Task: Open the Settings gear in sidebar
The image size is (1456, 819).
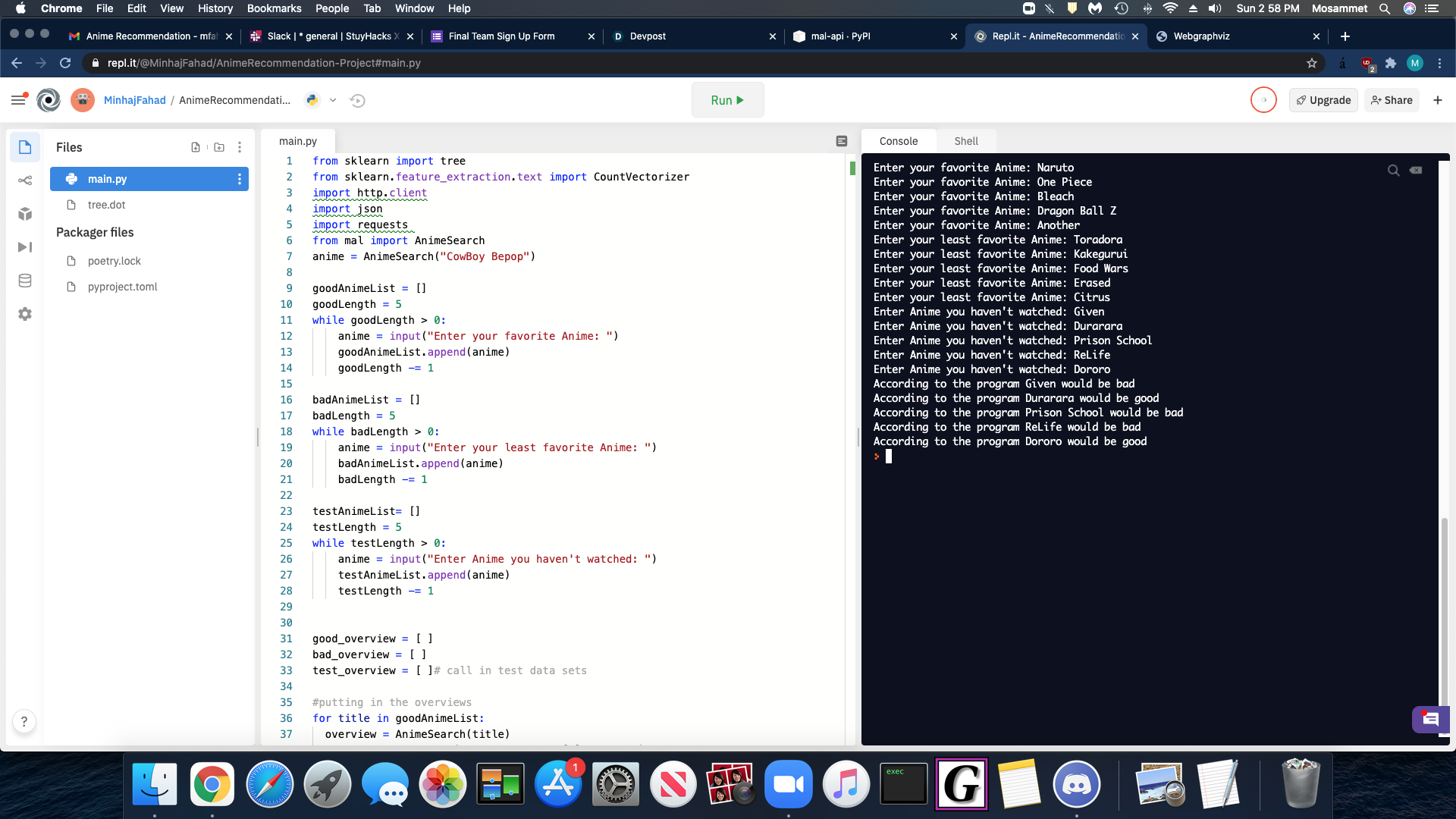Action: click(x=25, y=314)
